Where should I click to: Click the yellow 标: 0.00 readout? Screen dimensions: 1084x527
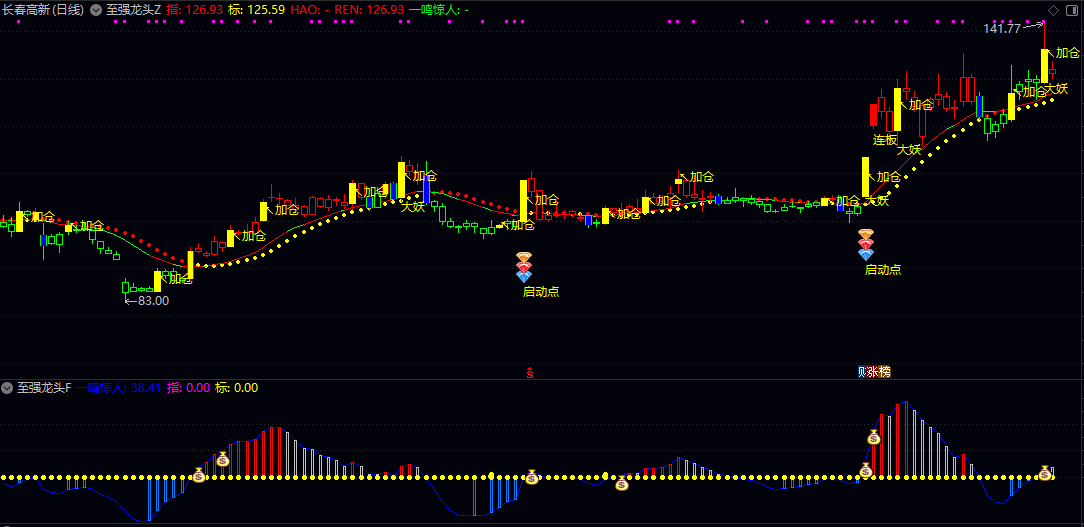click(x=236, y=387)
